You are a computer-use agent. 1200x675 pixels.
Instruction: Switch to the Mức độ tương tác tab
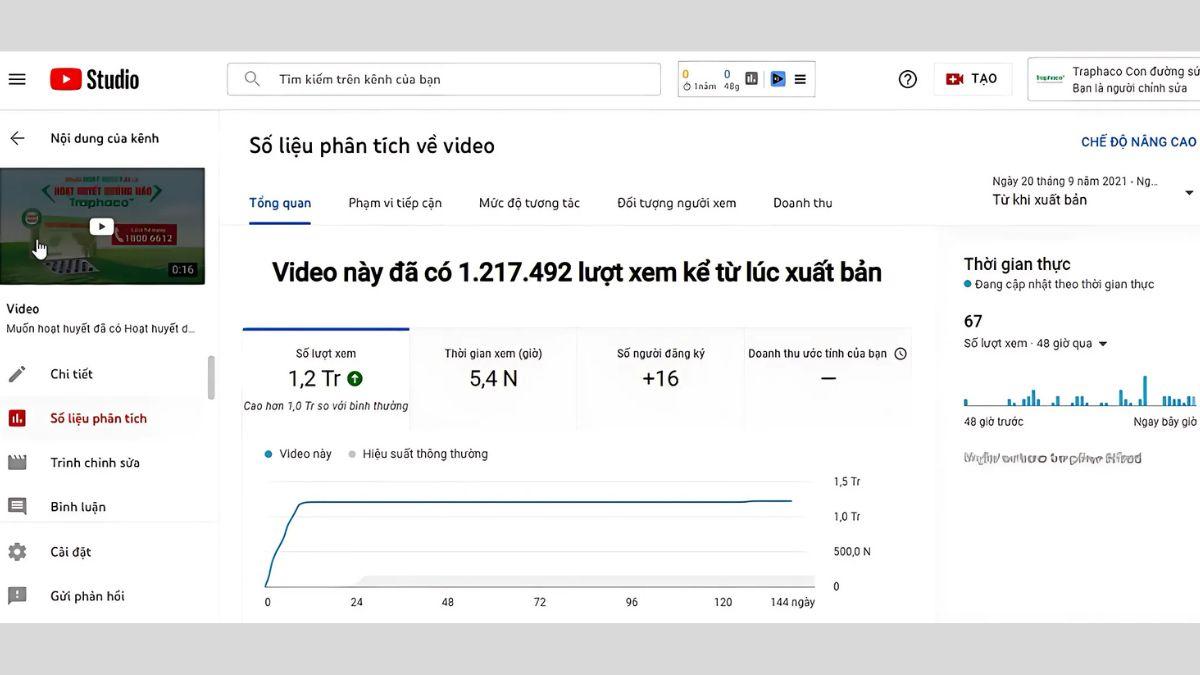pyautogui.click(x=529, y=203)
